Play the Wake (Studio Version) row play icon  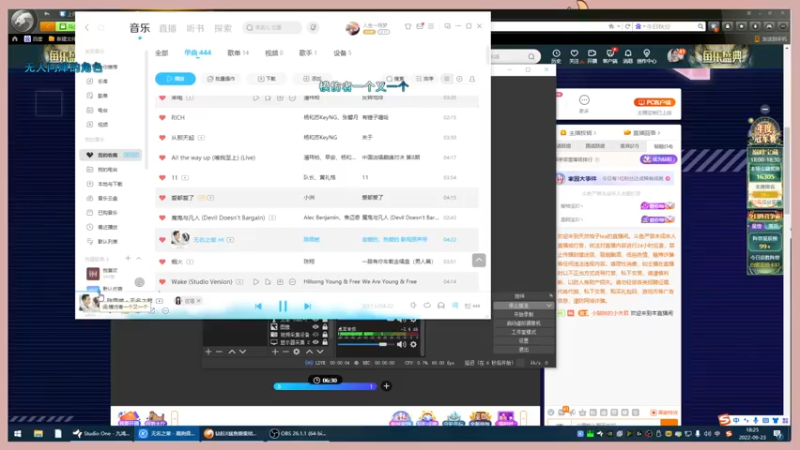256,282
